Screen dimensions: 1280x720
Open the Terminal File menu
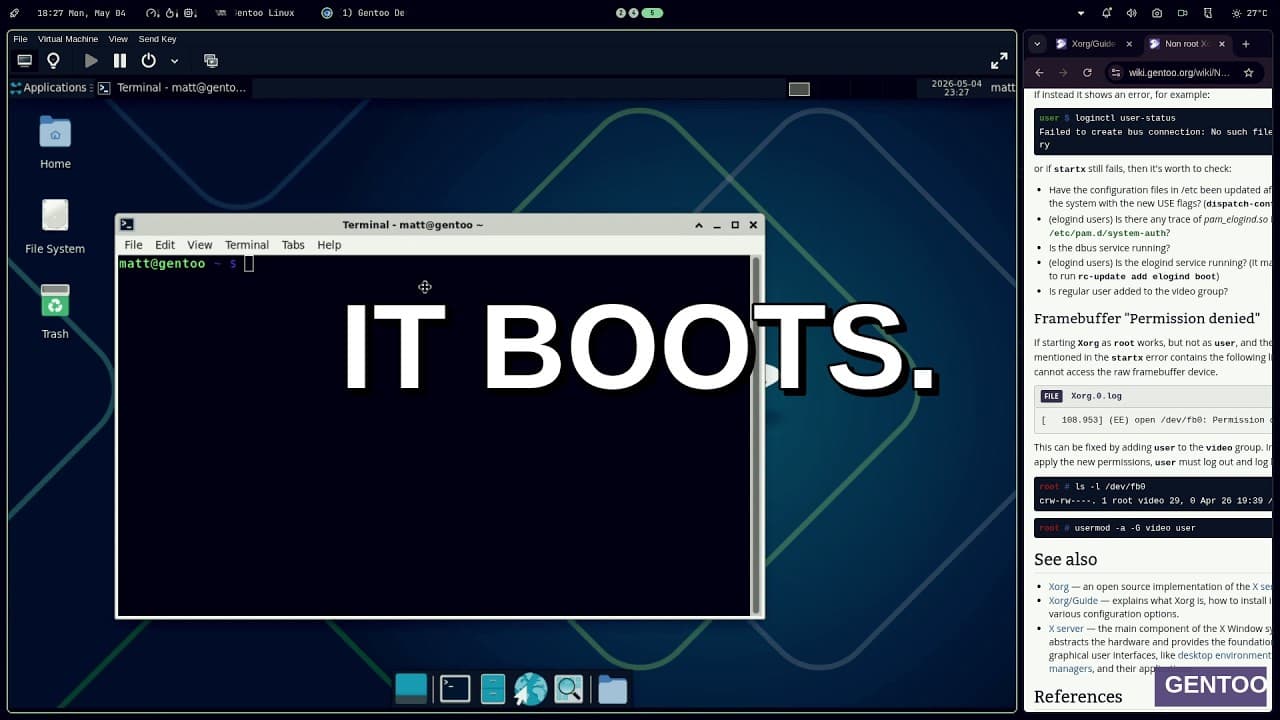click(133, 245)
